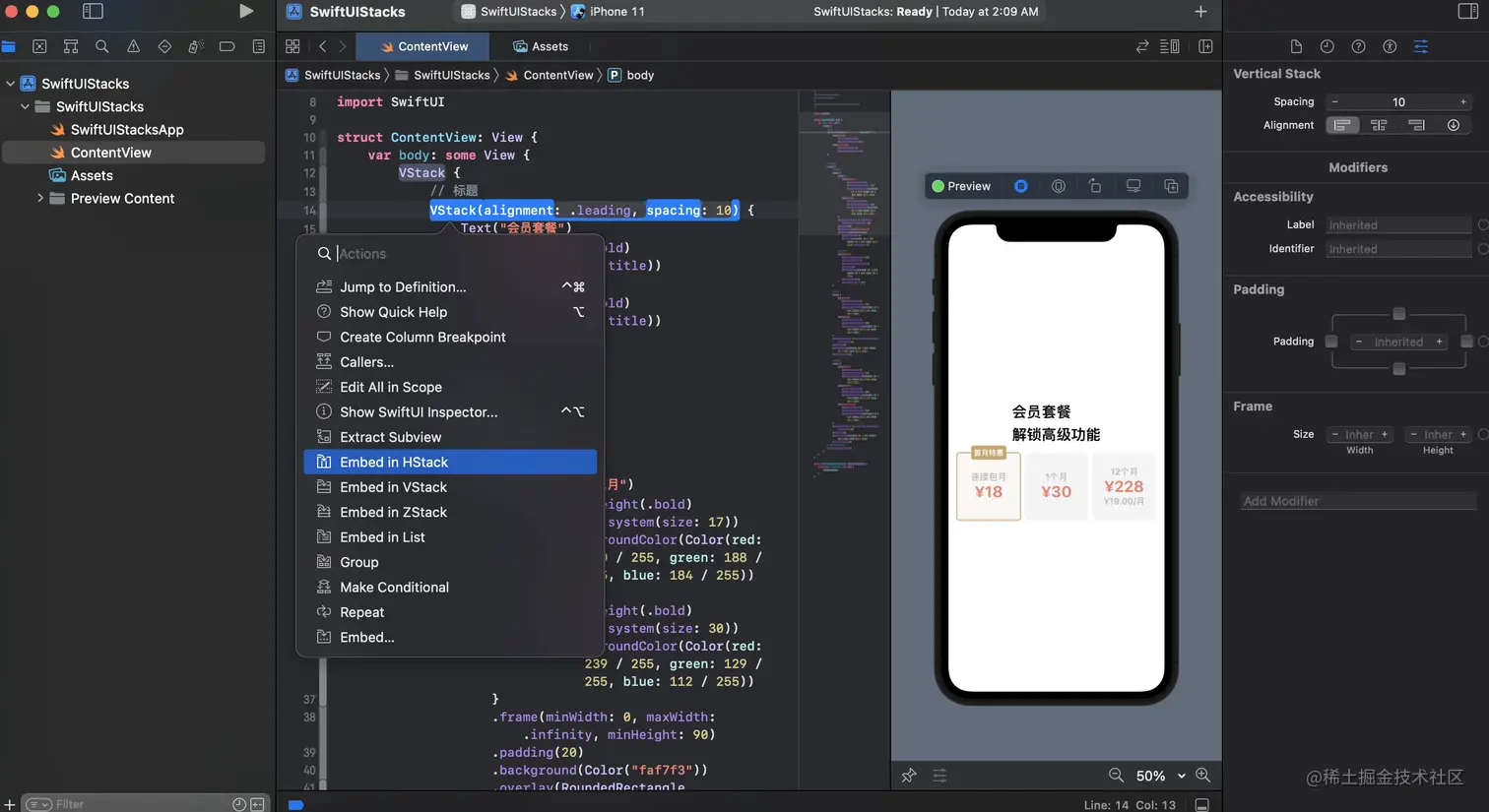The width and height of the screenshot is (1489, 812).
Task: Duplicate the preview
Action: pyautogui.click(x=1171, y=186)
